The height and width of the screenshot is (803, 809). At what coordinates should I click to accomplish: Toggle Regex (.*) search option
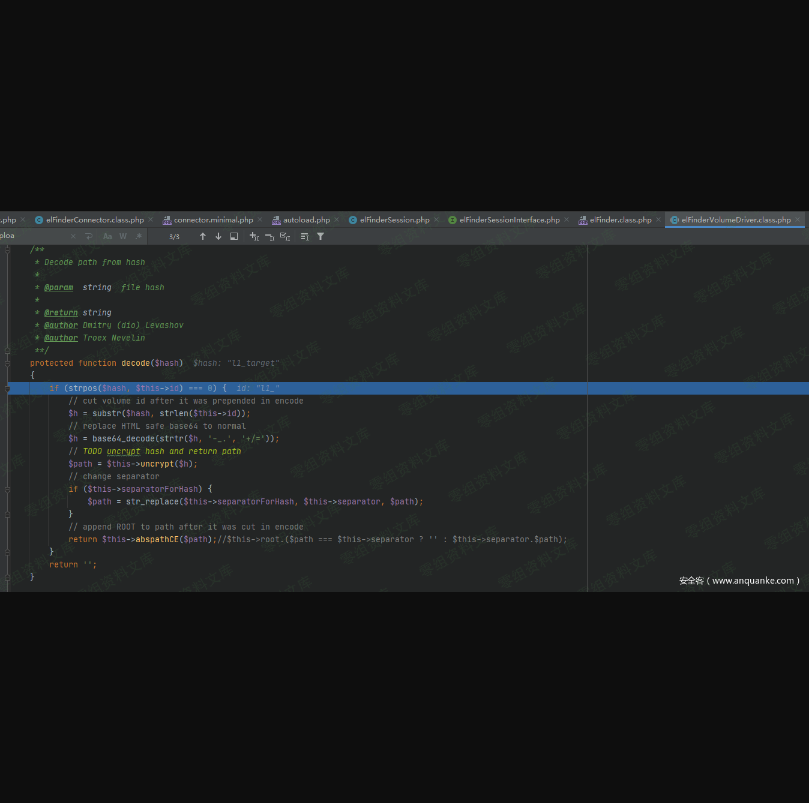pos(139,237)
